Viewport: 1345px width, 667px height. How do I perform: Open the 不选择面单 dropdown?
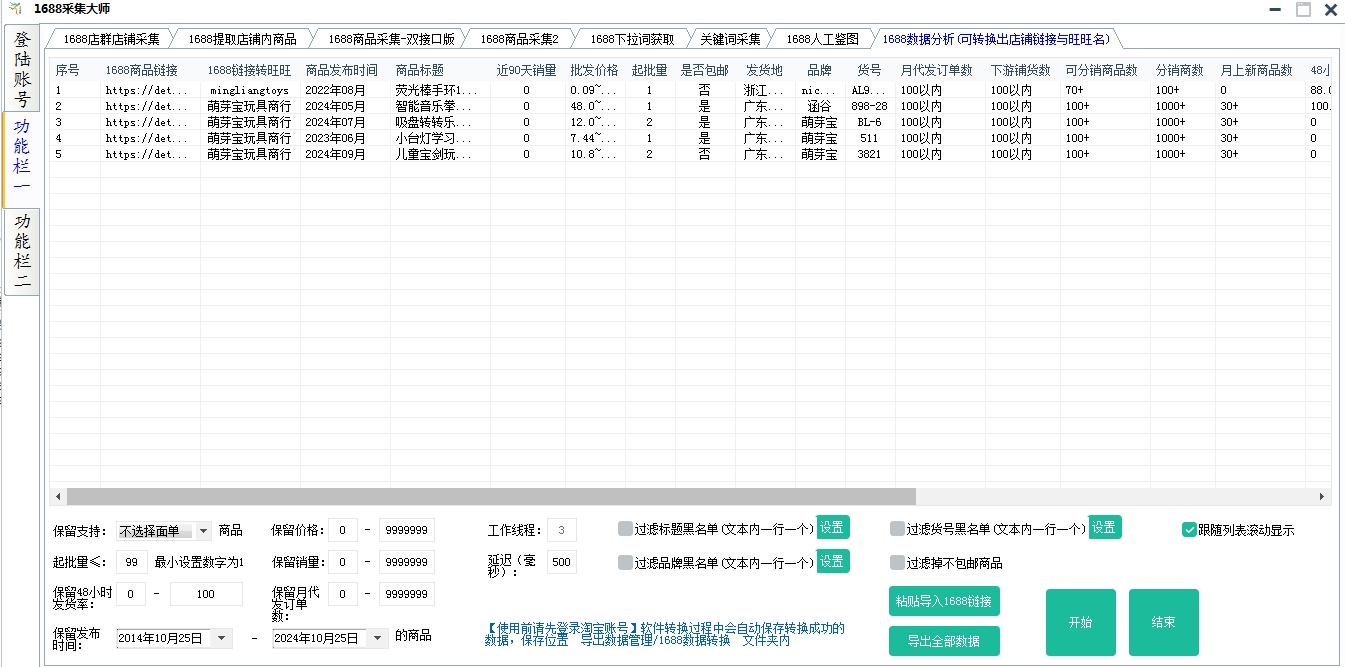pos(164,531)
